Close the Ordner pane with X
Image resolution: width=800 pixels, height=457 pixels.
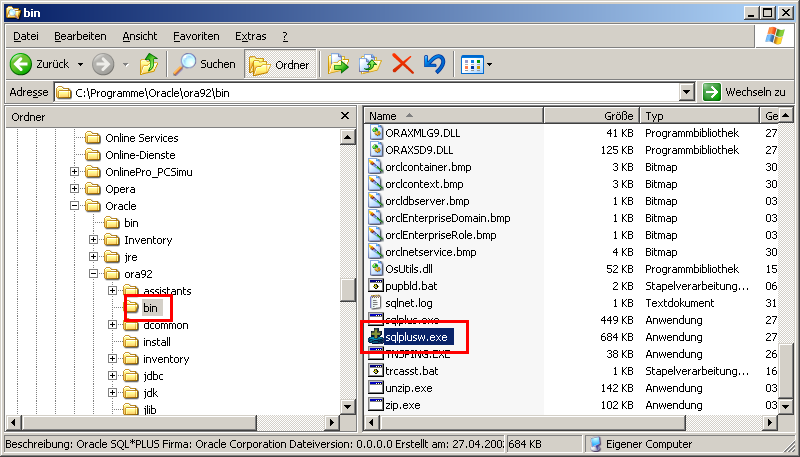[x=346, y=117]
